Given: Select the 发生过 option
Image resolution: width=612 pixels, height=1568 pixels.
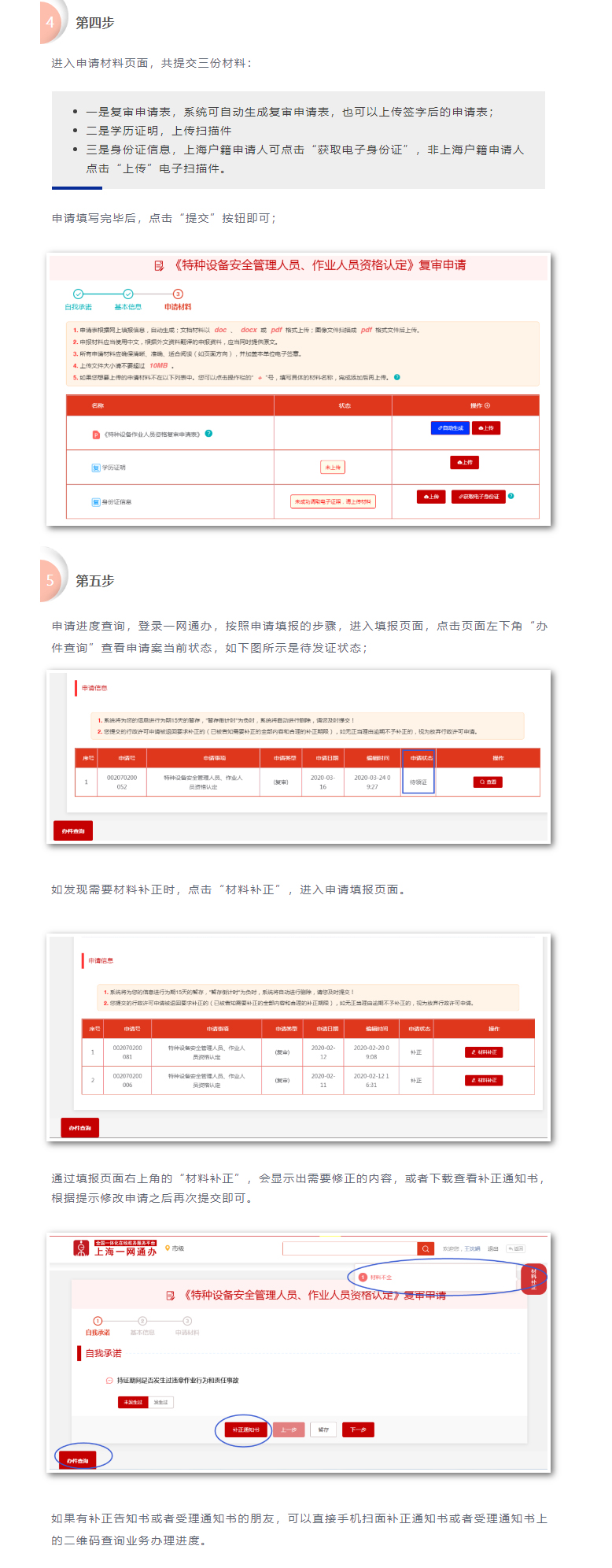Looking at the screenshot, I should coord(160,1402).
